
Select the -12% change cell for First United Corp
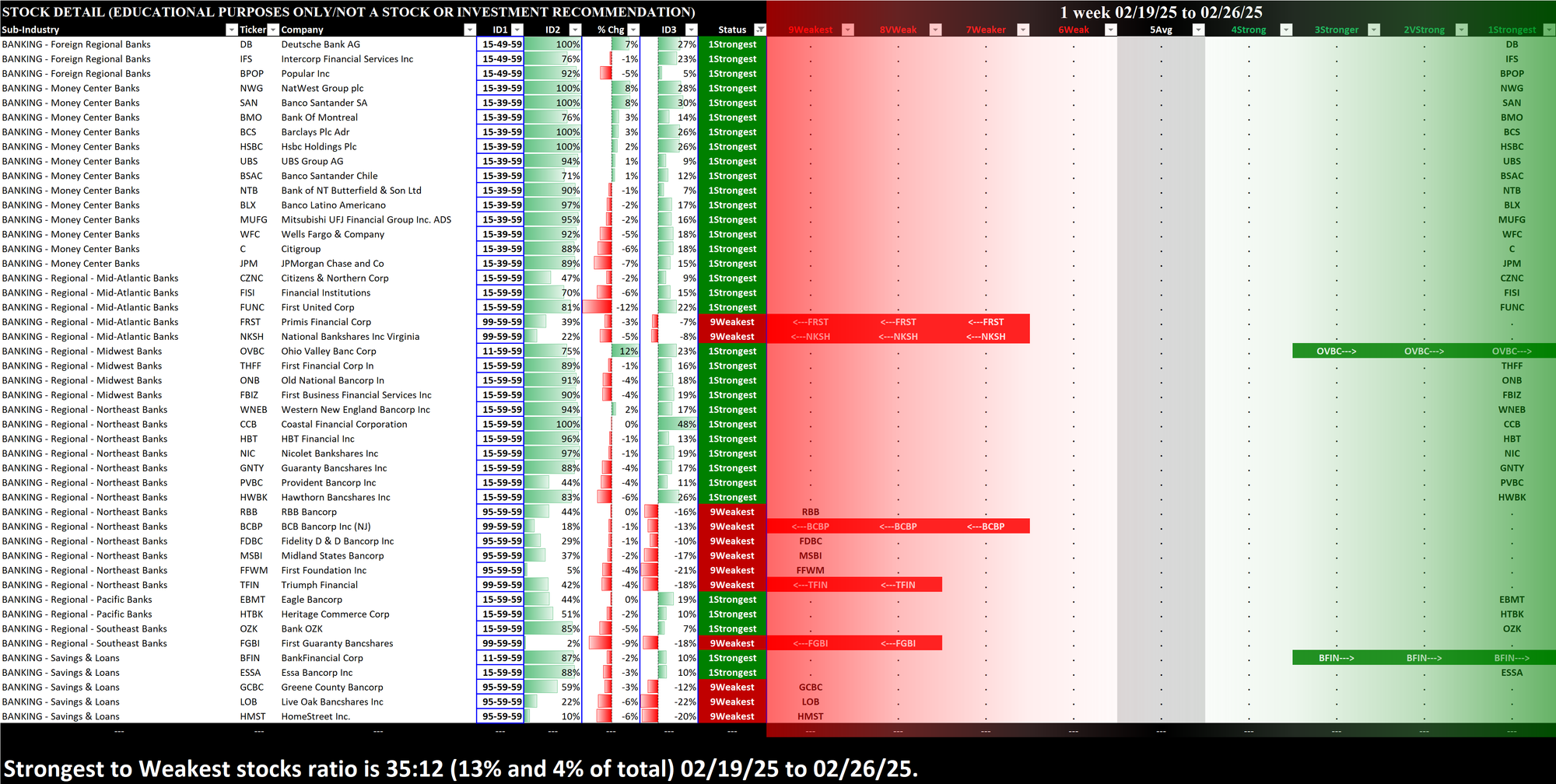pyautogui.click(x=612, y=307)
